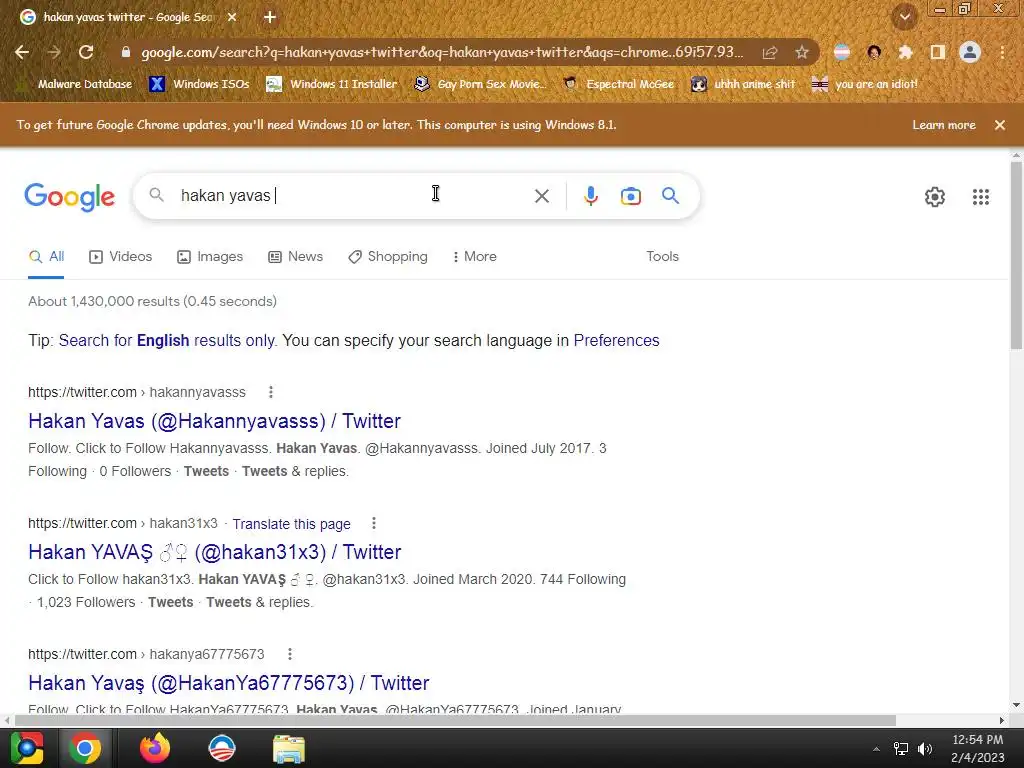Open the volume control in system tray
1024x768 pixels.
[925, 748]
